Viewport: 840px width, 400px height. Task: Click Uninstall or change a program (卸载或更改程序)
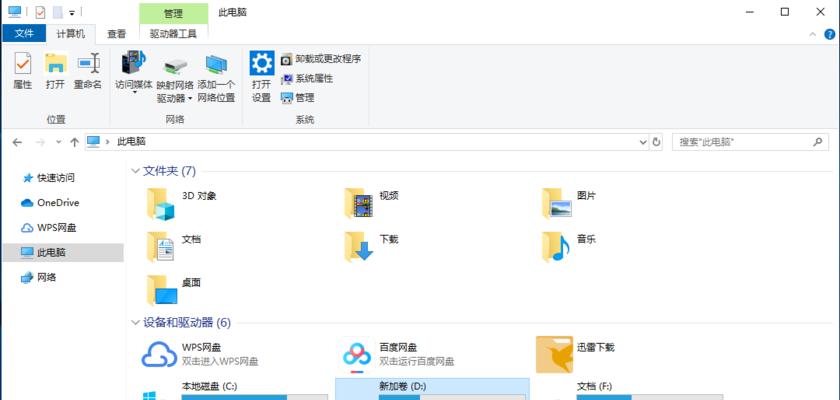tap(321, 59)
